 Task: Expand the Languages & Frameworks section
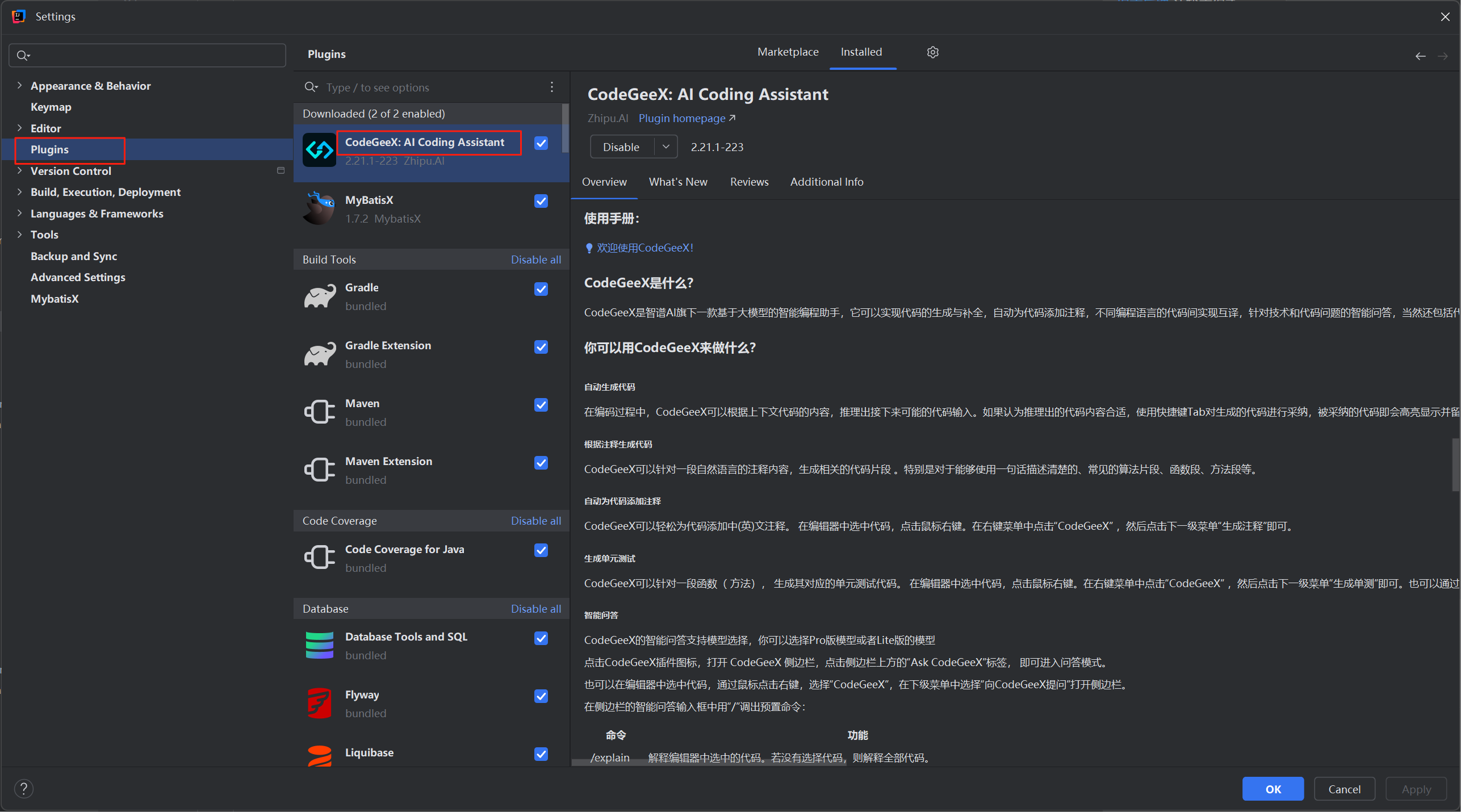pyautogui.click(x=19, y=214)
